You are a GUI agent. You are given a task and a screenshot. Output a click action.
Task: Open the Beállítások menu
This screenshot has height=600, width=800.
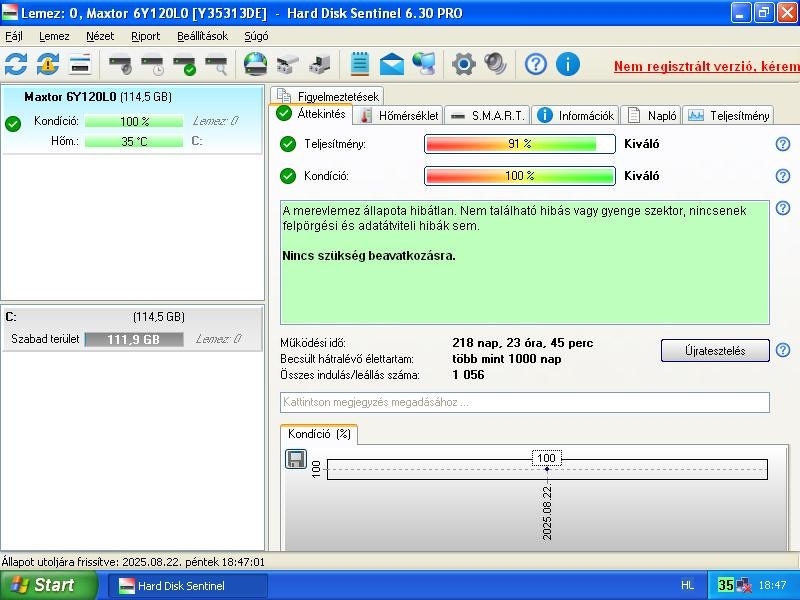[203, 36]
